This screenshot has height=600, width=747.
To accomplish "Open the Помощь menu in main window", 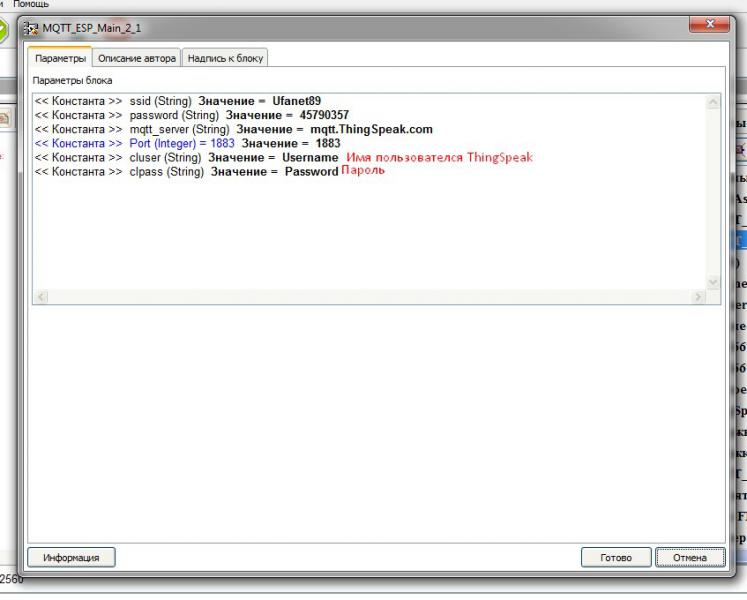I will (31, 4).
